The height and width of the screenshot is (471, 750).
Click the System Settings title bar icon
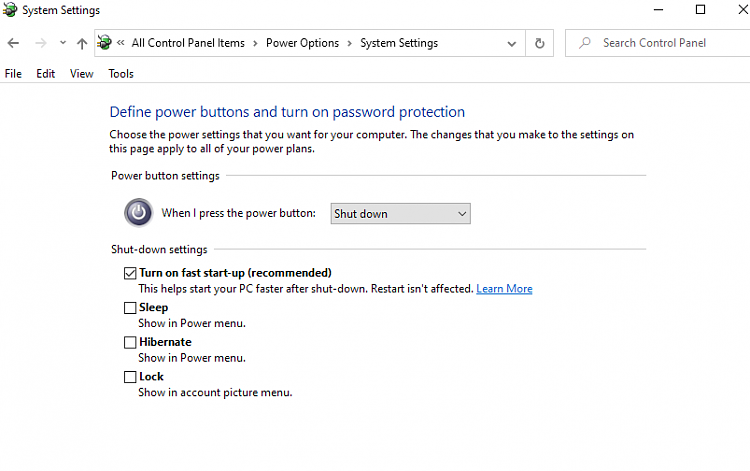click(x=10, y=10)
